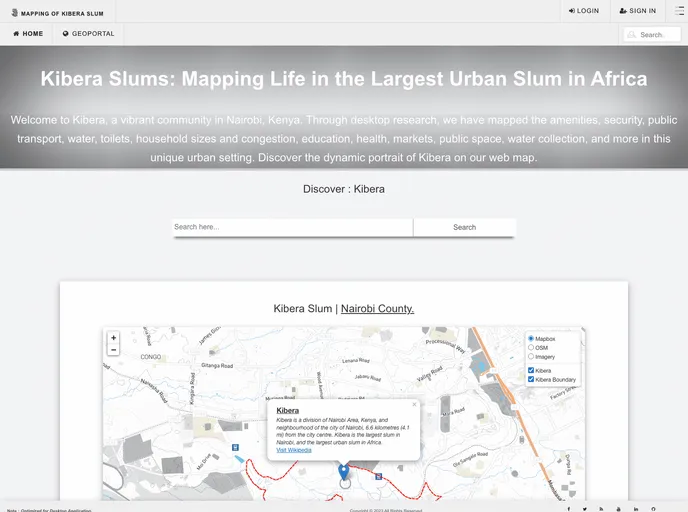The height and width of the screenshot is (512, 688).
Task: Zoom out the map with the minus button
Action: point(113,350)
